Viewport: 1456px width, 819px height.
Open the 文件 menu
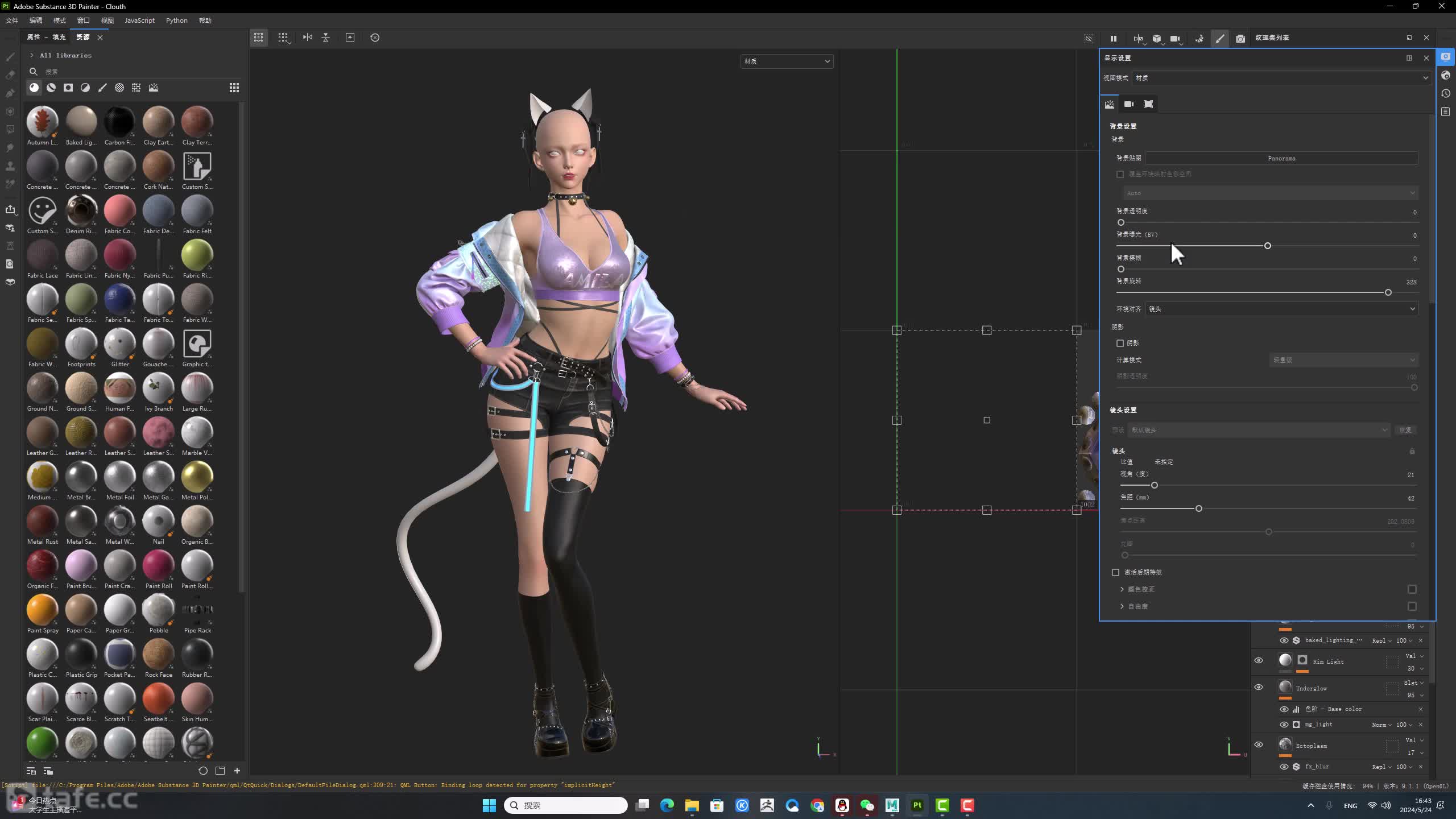coord(12,20)
